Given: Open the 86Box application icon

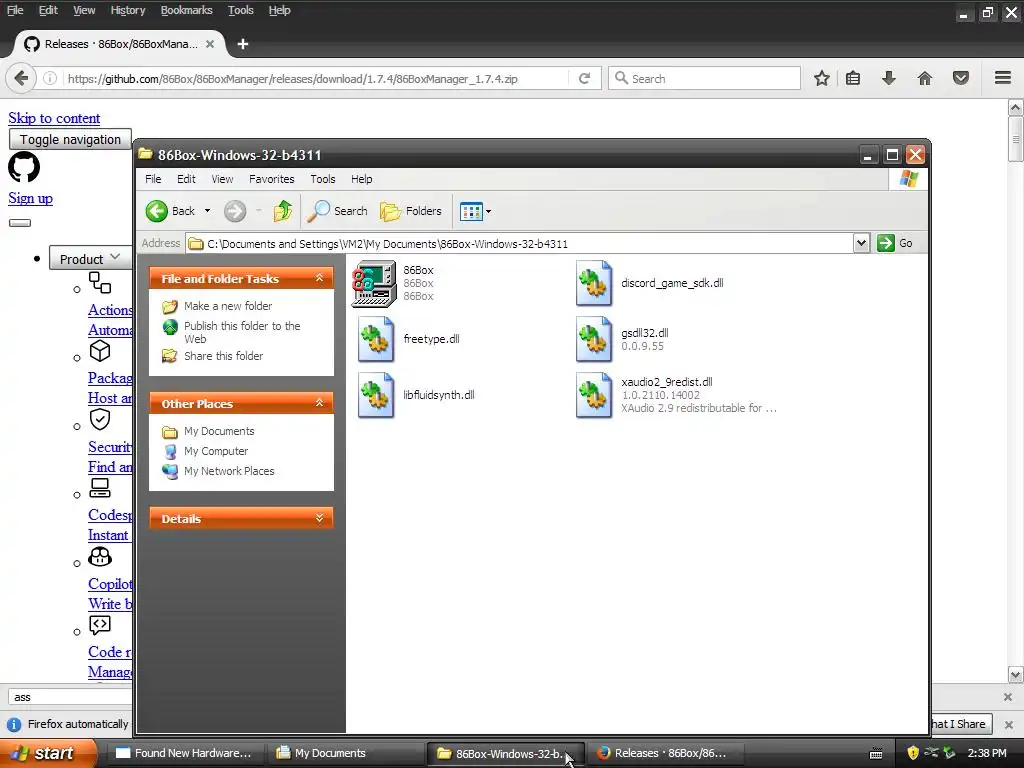Looking at the screenshot, I should 374,283.
